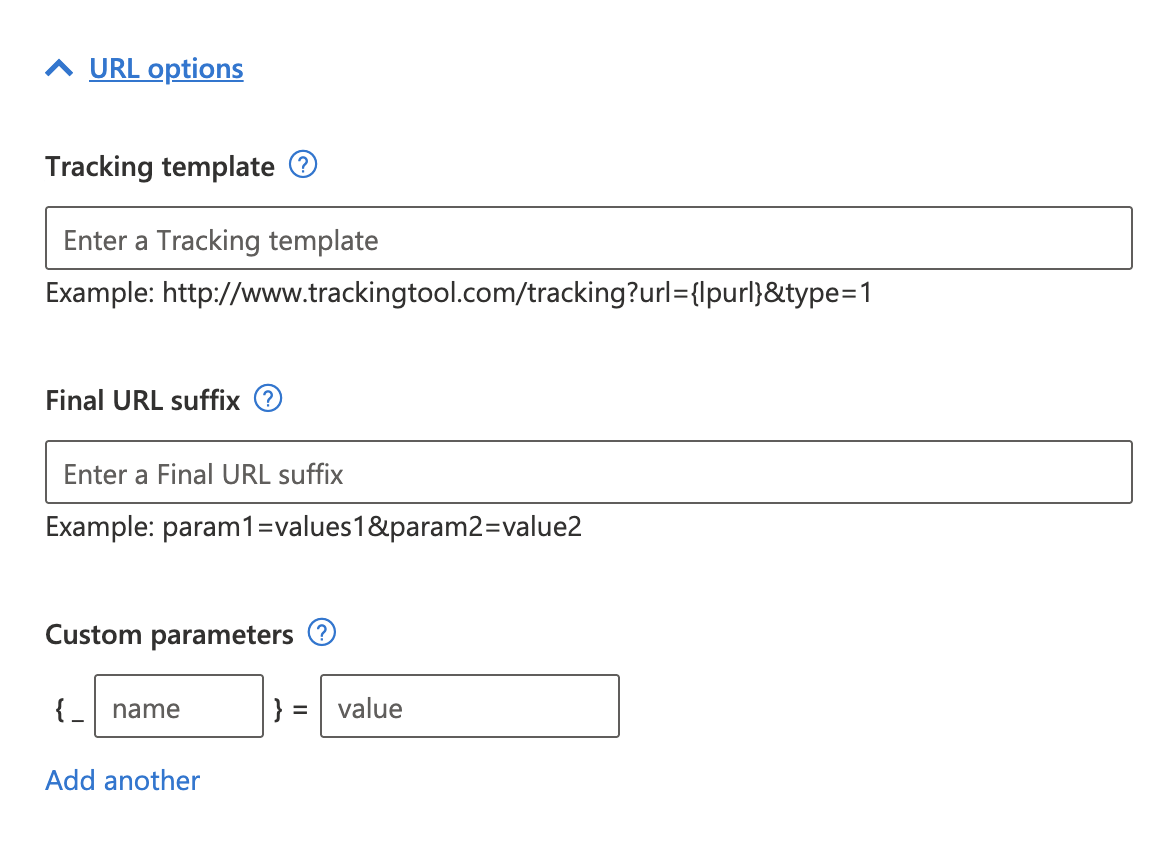
Task: Click the closing brace equals sign text
Action: [291, 708]
